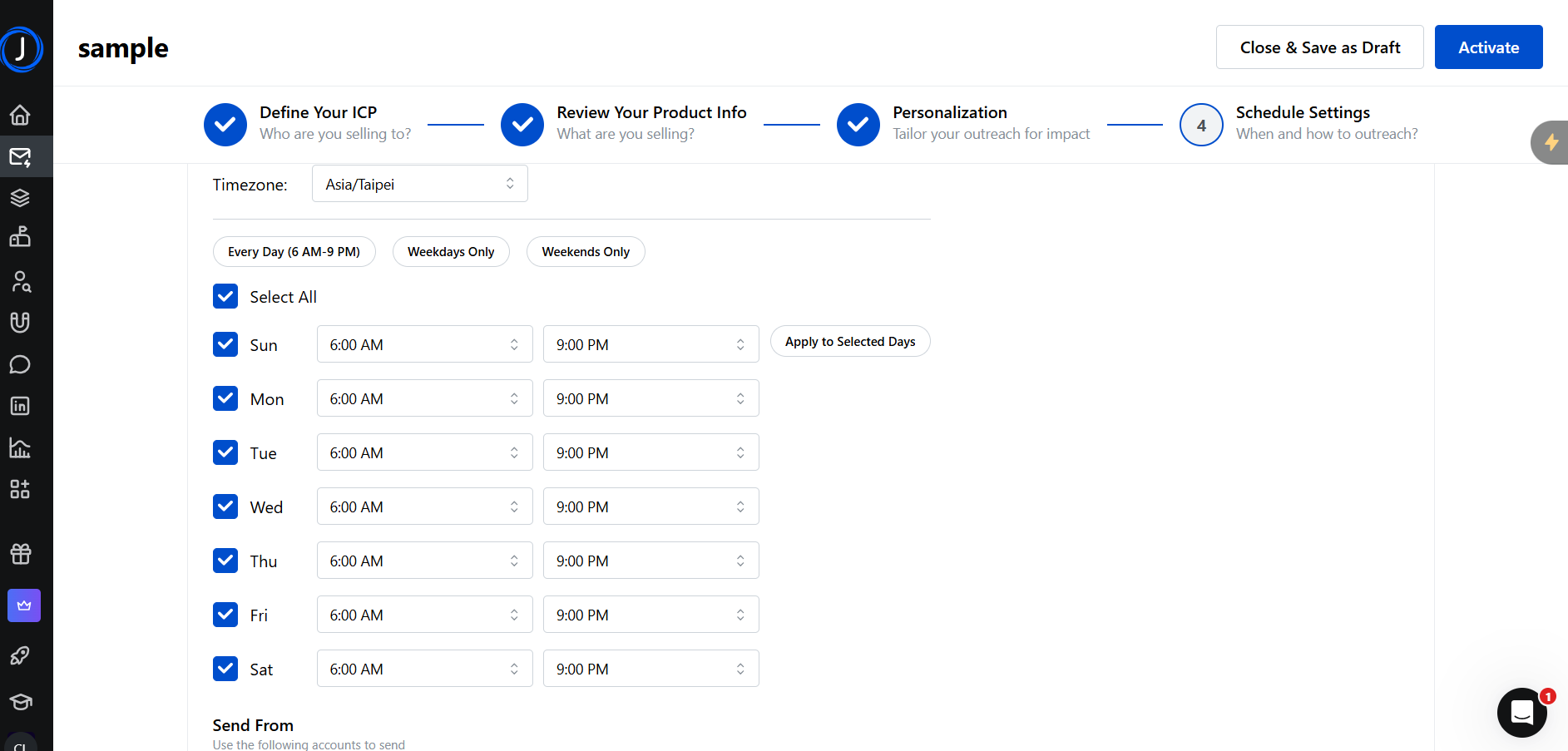Uncheck the Select All checkbox

[x=225, y=296]
